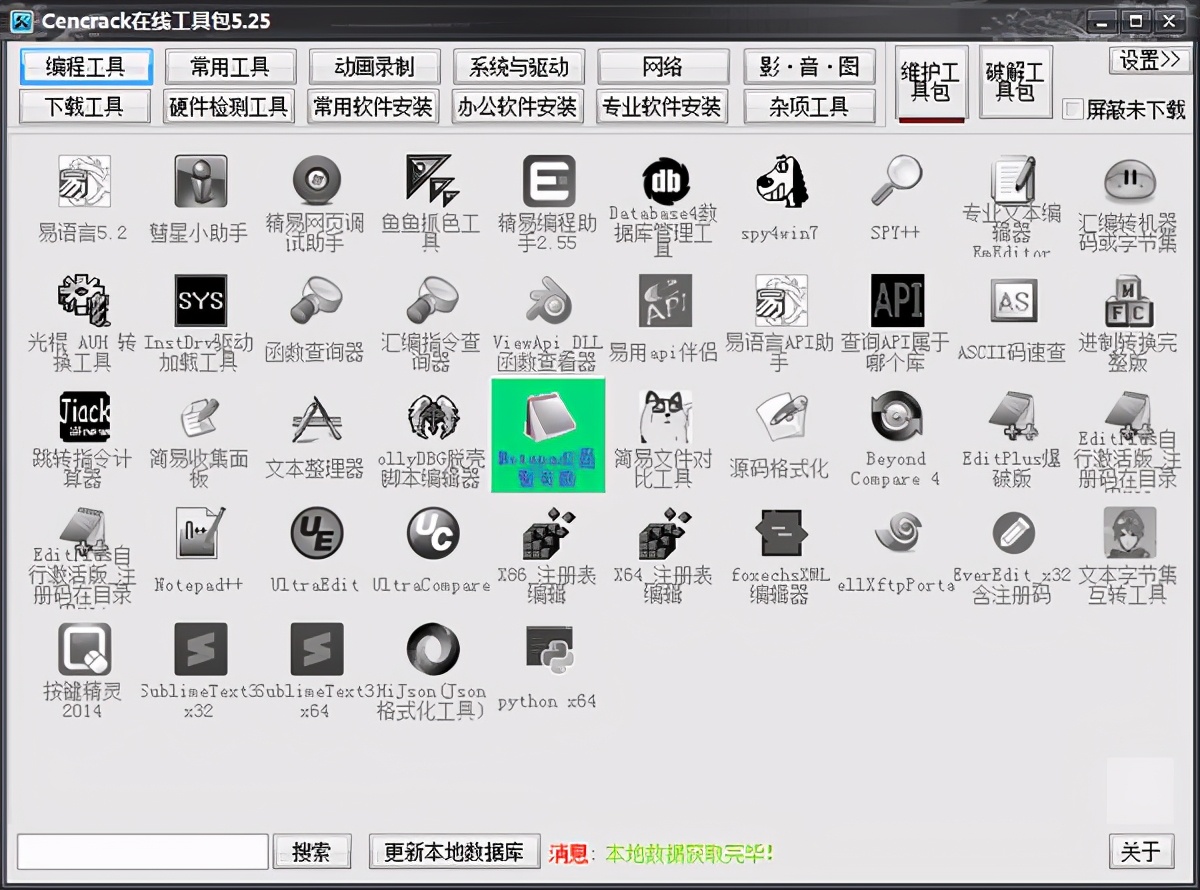Select the Database4 database manager icon
This screenshot has height=890, width=1200.
pos(664,182)
